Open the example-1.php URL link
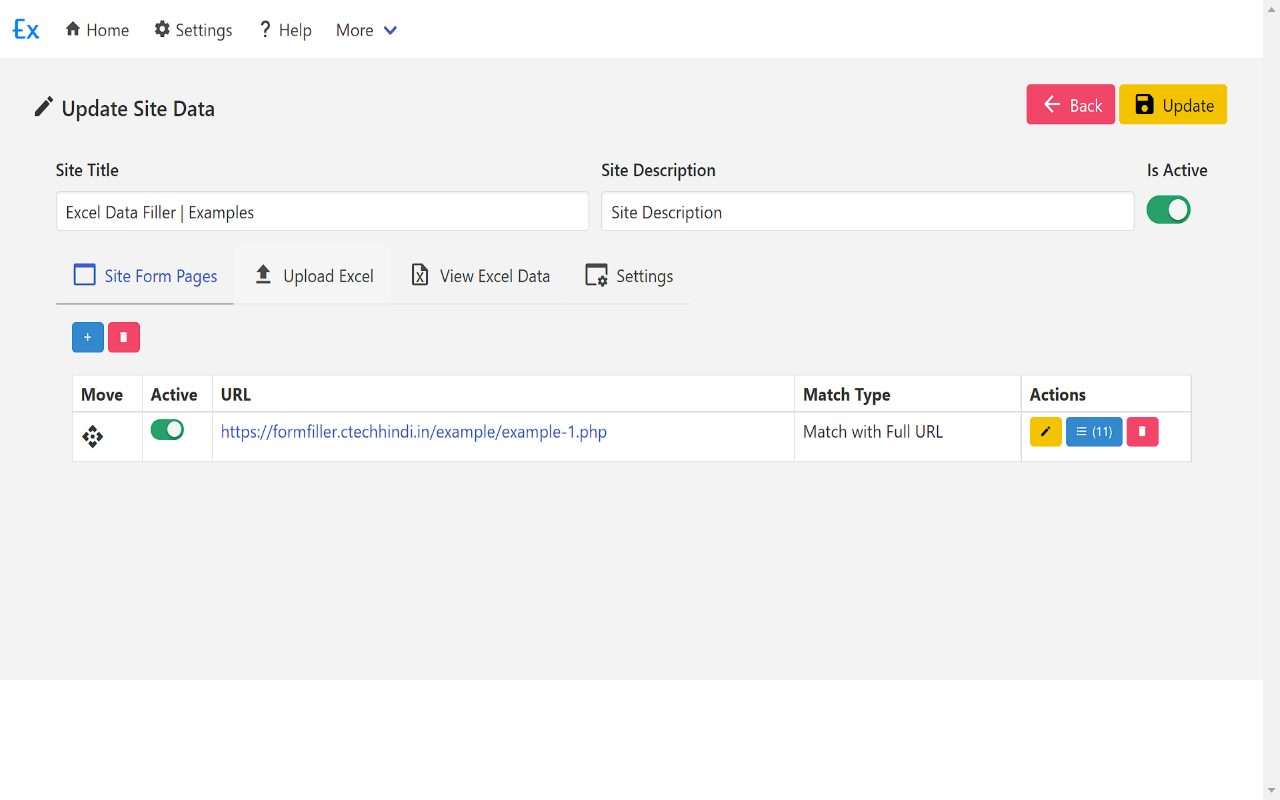Viewport: 1280px width, 800px height. pyautogui.click(x=414, y=432)
